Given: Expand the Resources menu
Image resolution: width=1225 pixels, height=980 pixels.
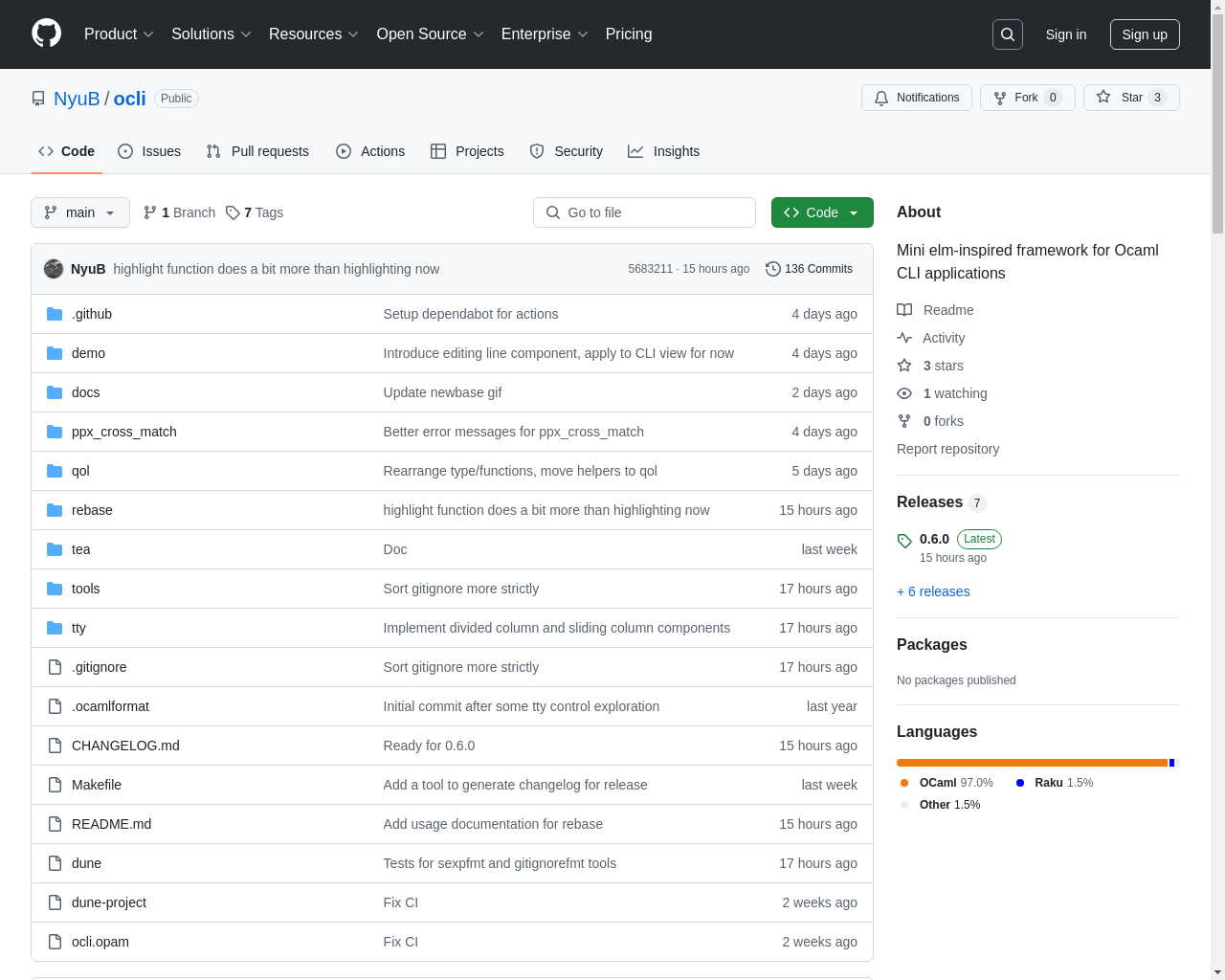Looking at the screenshot, I should 314,34.
